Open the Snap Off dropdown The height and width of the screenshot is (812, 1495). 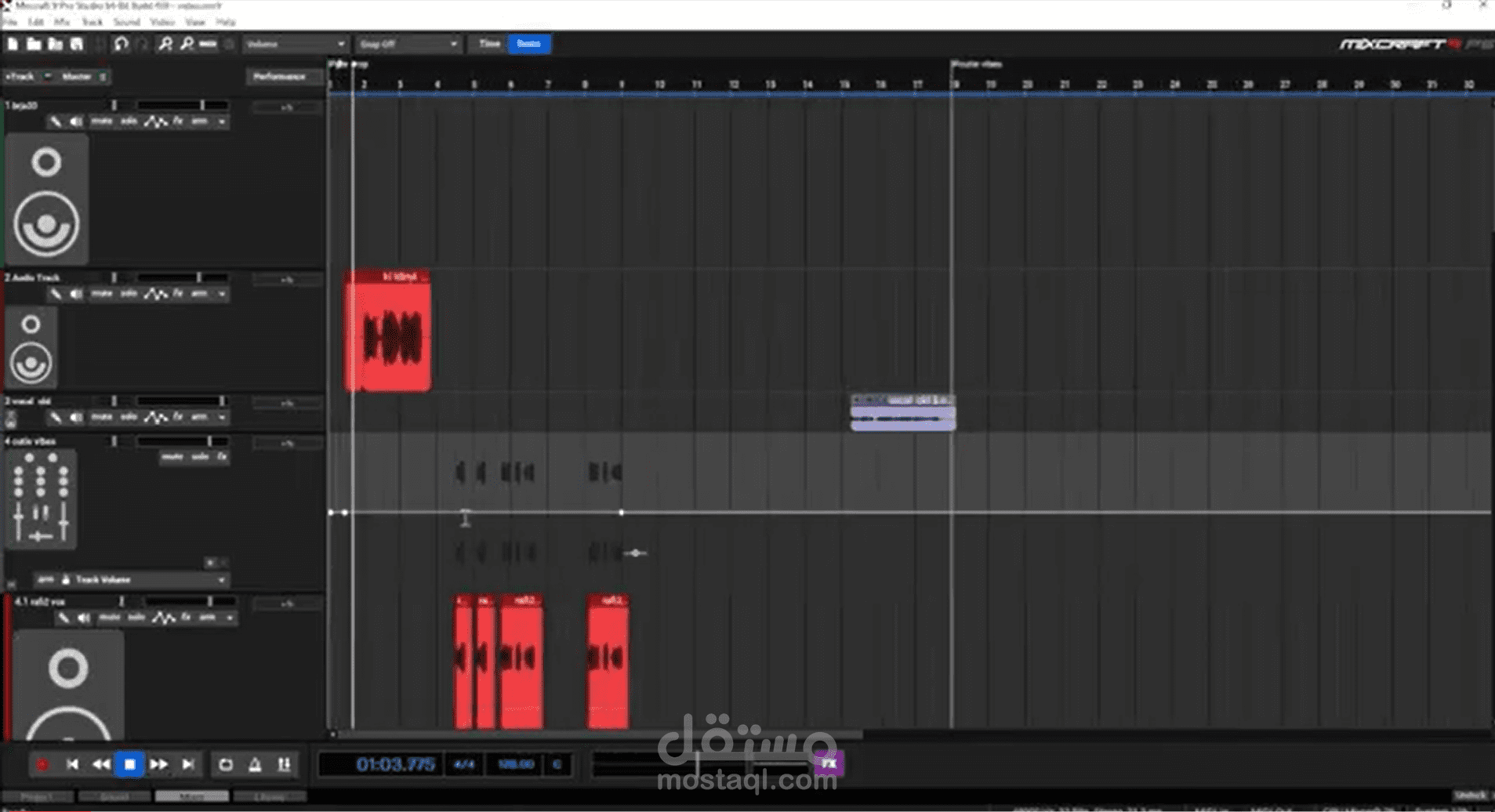click(408, 44)
